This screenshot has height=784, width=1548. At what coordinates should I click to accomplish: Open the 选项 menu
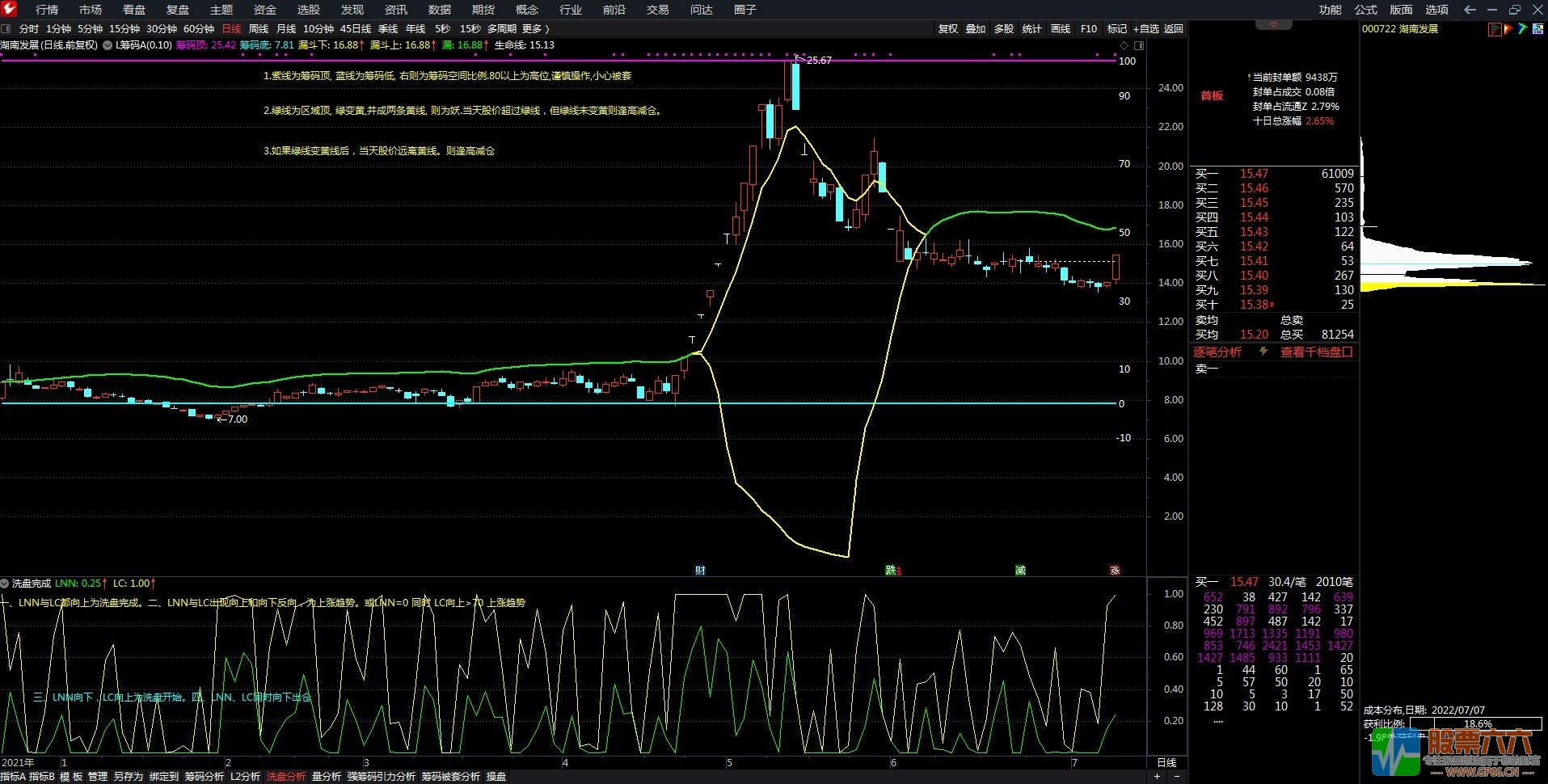click(1436, 10)
